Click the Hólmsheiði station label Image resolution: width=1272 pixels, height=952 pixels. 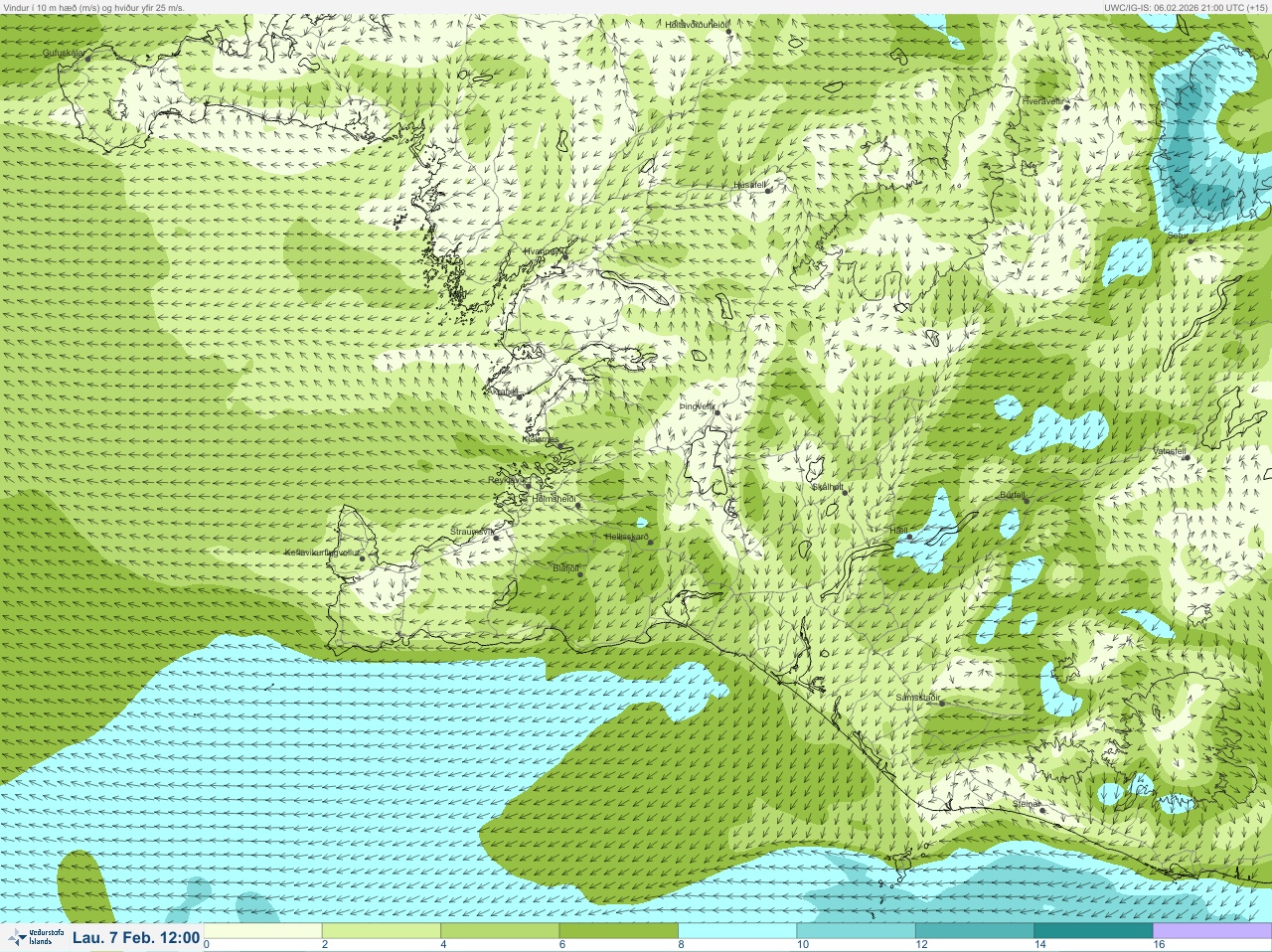pyautogui.click(x=554, y=498)
